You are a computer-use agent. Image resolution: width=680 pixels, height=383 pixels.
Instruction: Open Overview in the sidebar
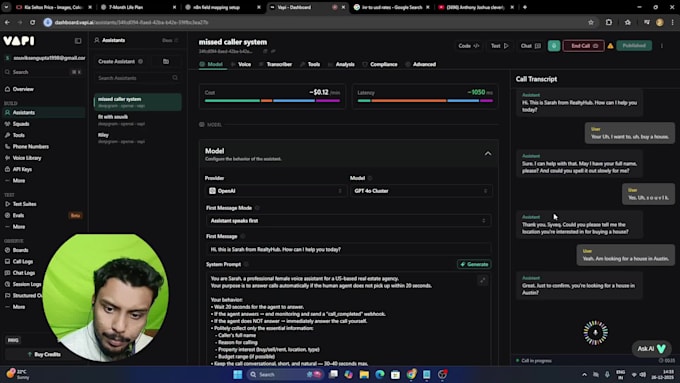coord(23,89)
